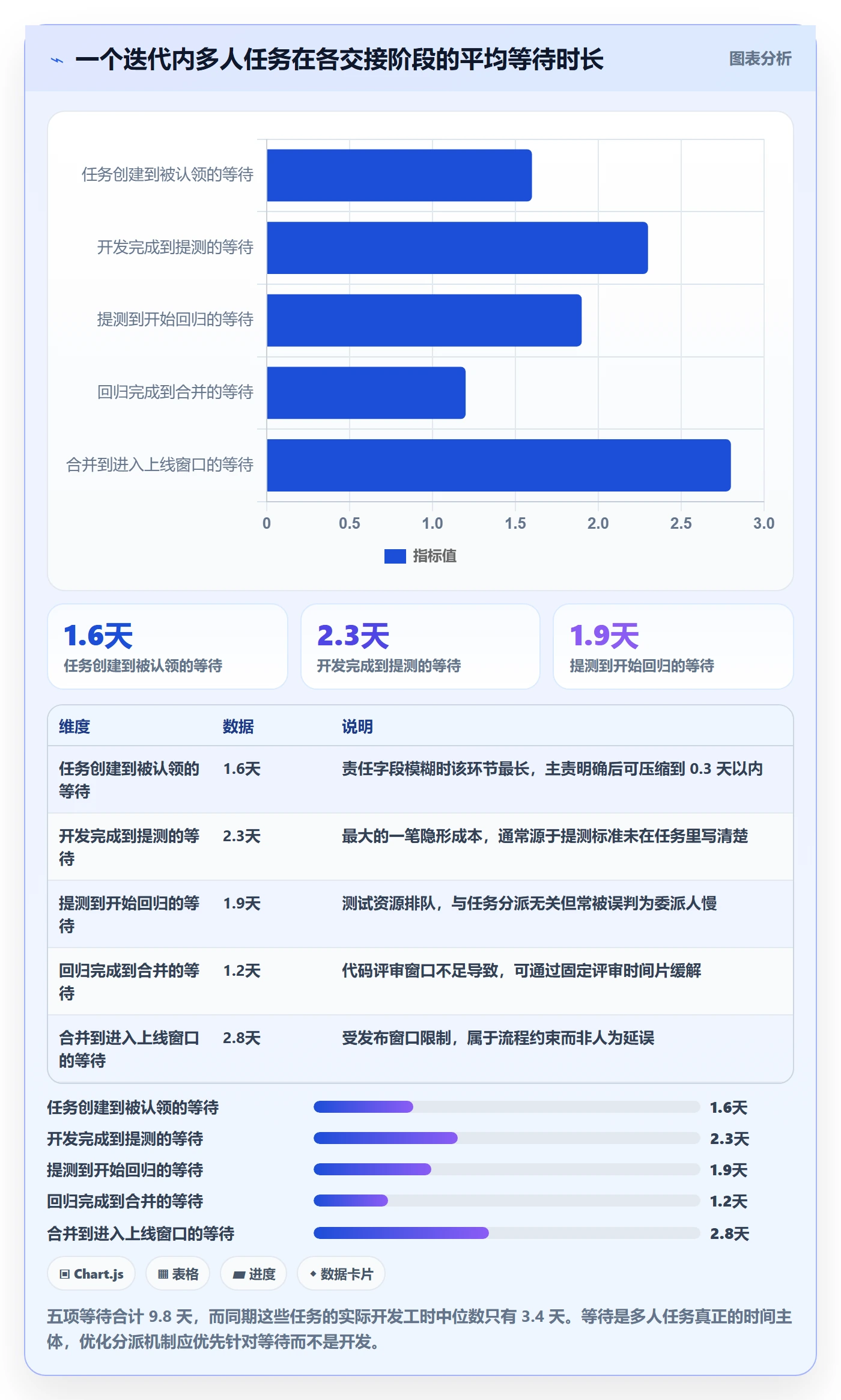Image resolution: width=841 pixels, height=1400 pixels.
Task: Click the 回归完成到合并的等待 chart bar
Action: [x=366, y=393]
